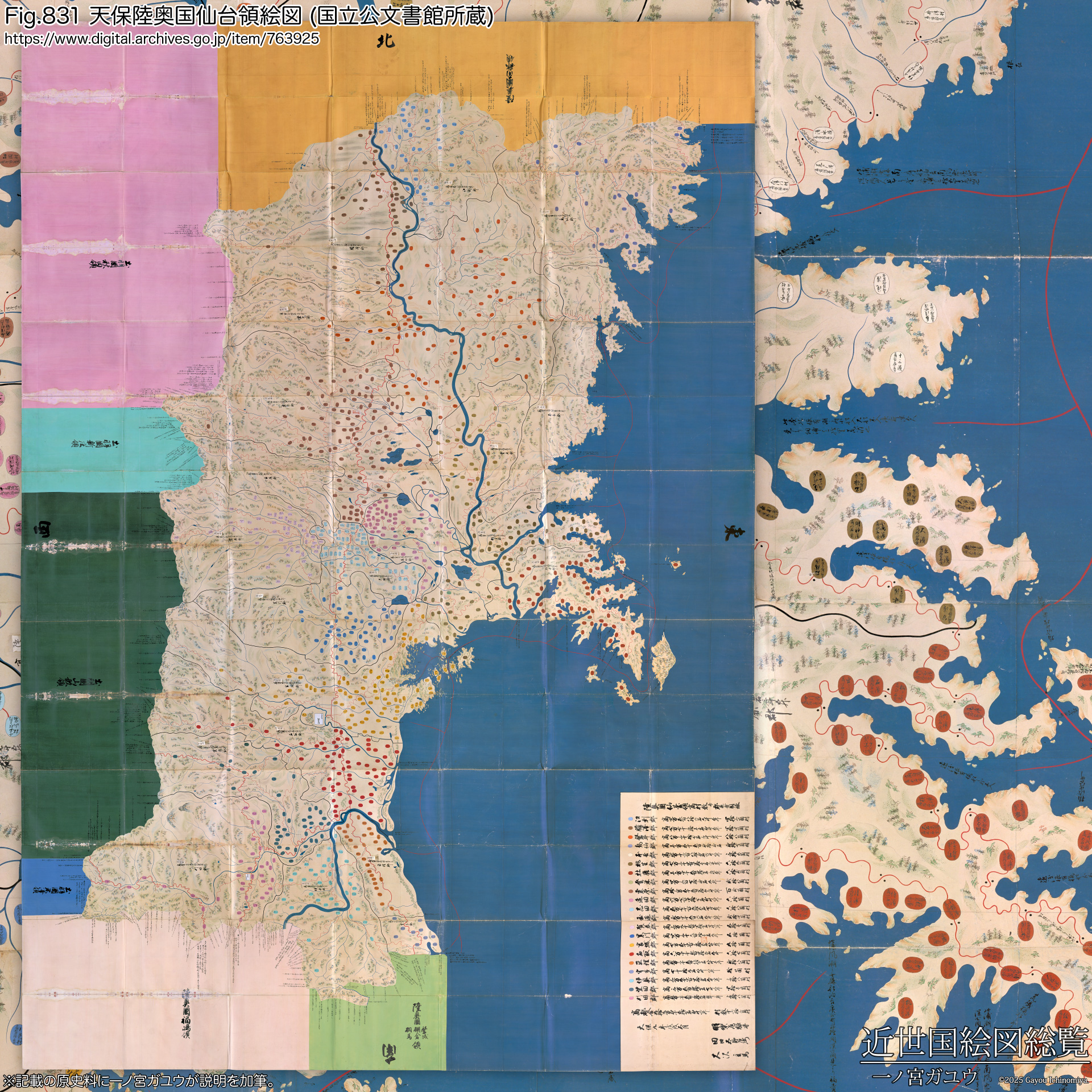
Task: Click the diamond-shaped island off the peninsula
Action: (x=663, y=659)
